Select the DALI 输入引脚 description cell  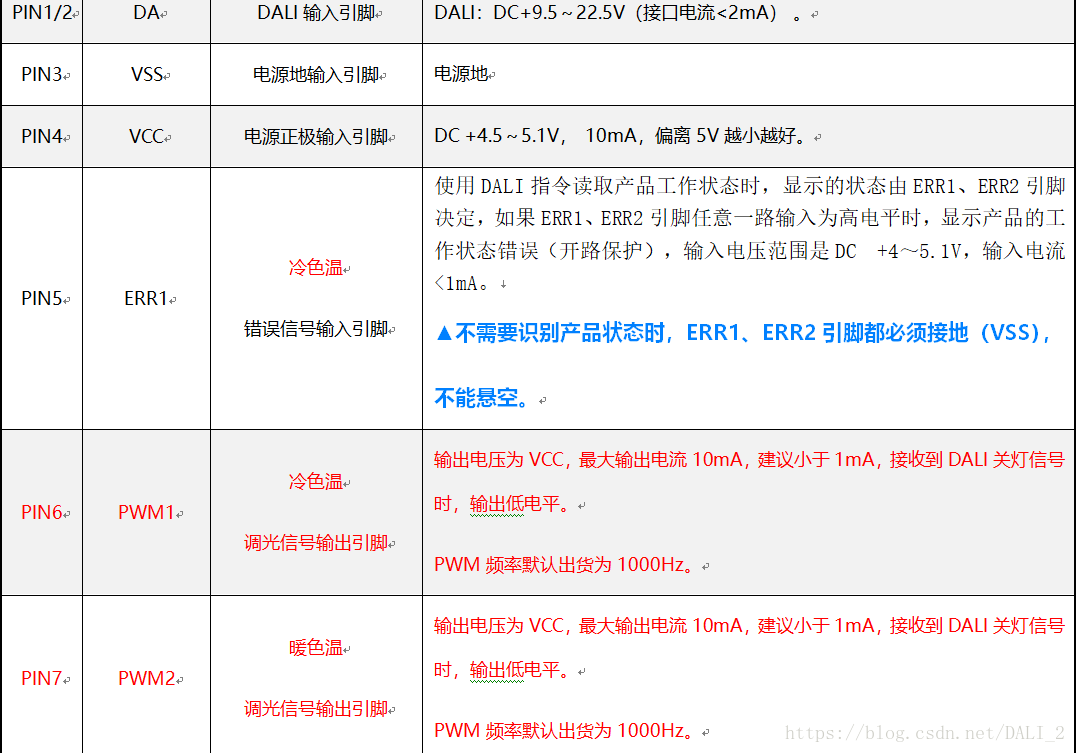coord(315,14)
